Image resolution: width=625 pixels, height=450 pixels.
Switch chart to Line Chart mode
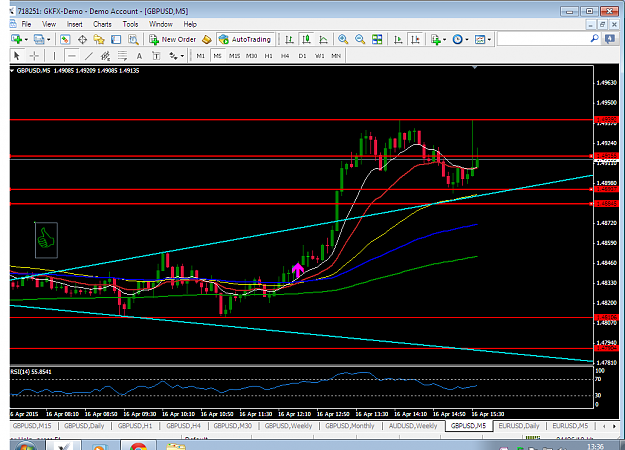click(323, 39)
